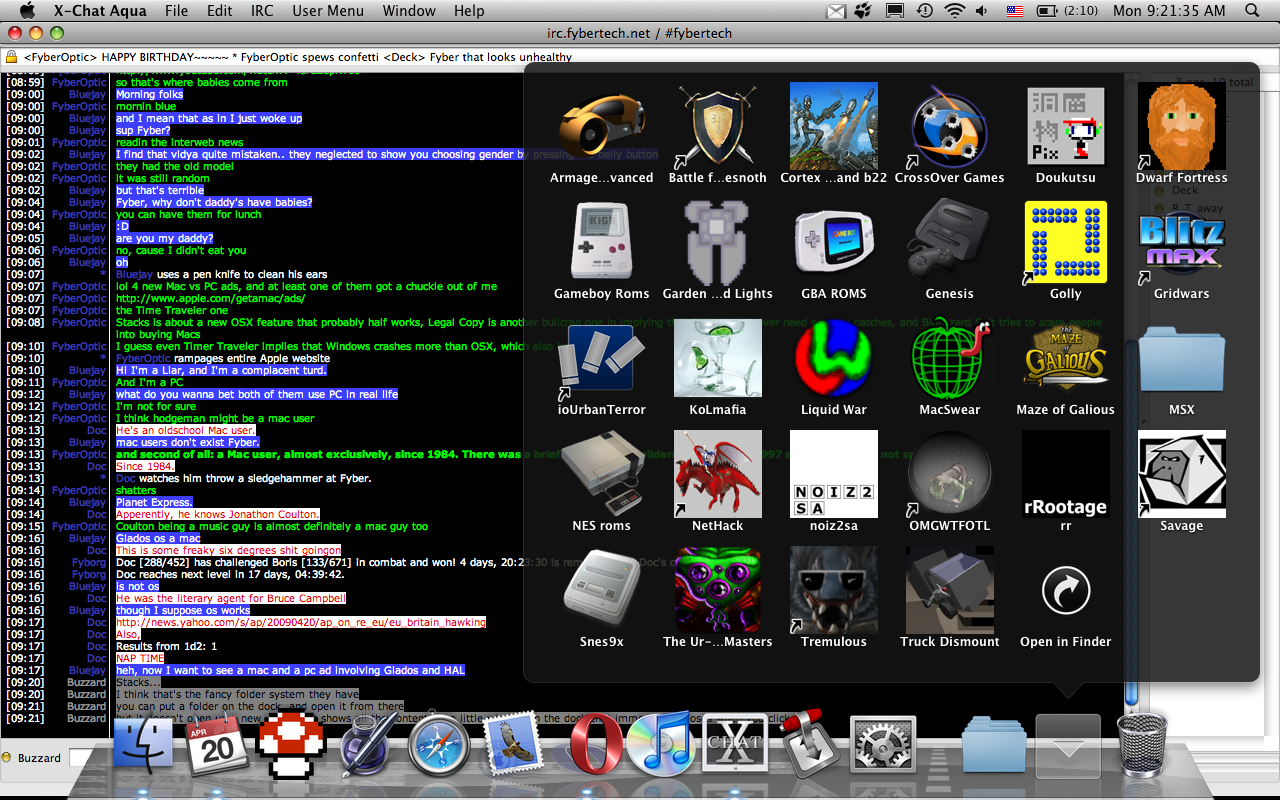This screenshot has width=1280, height=800.
Task: Open the IRC menu
Action: [x=262, y=11]
